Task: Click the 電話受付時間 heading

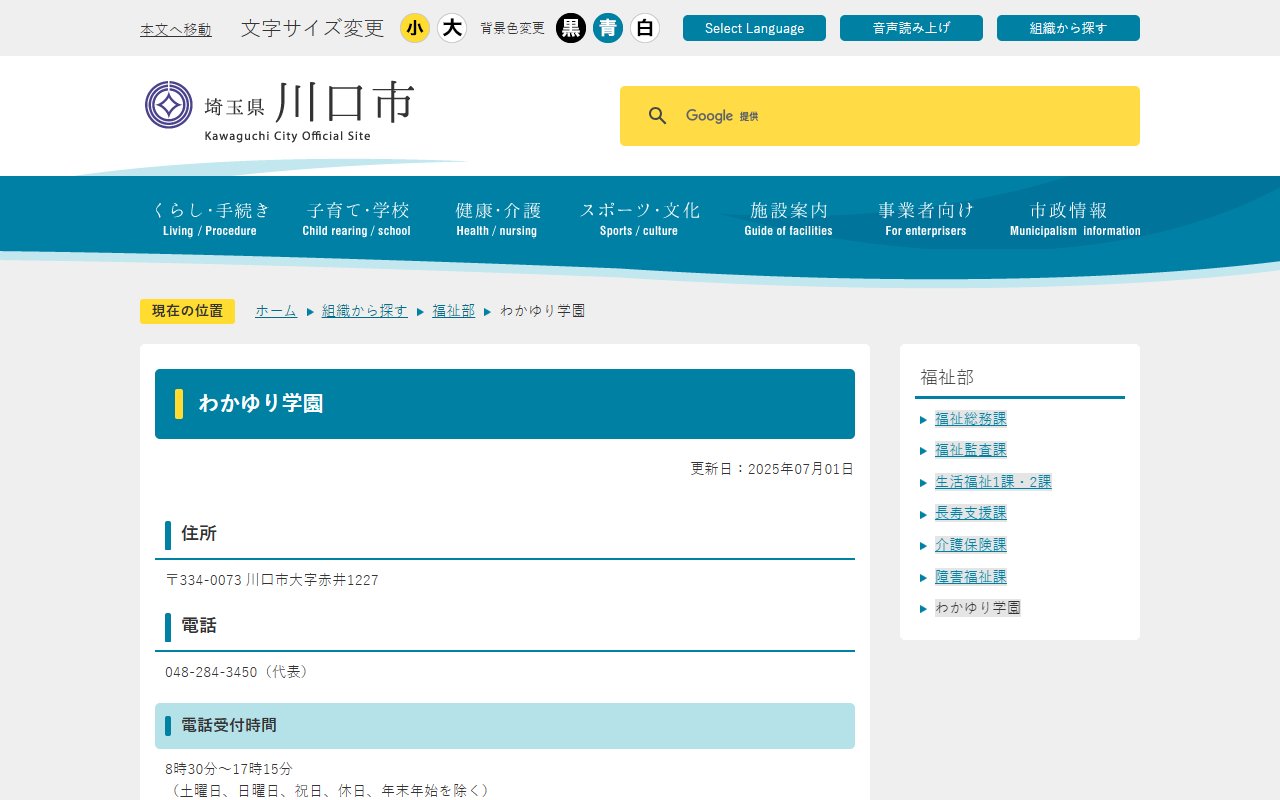Action: pos(229,726)
